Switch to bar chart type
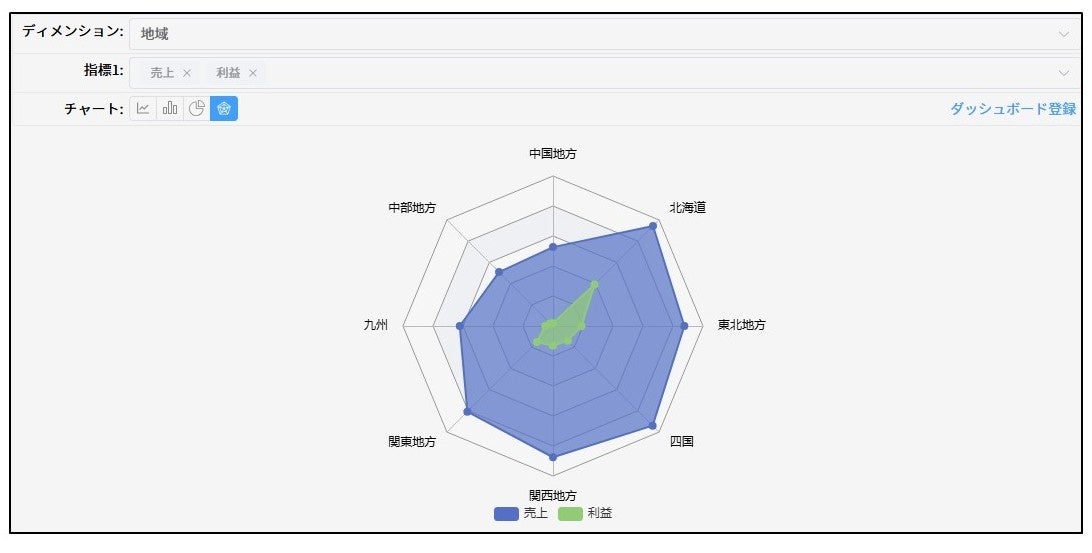The width and height of the screenshot is (1092, 553). 170,109
